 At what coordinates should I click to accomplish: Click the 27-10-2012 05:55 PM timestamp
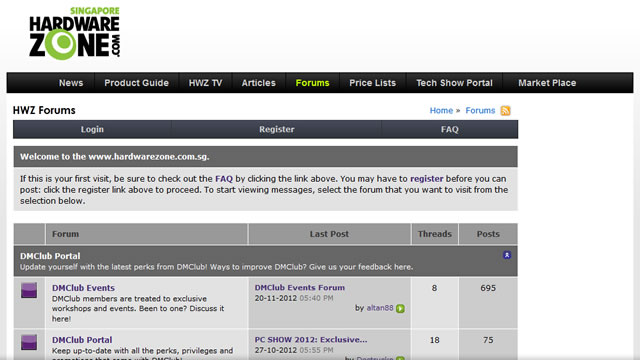click(x=294, y=350)
